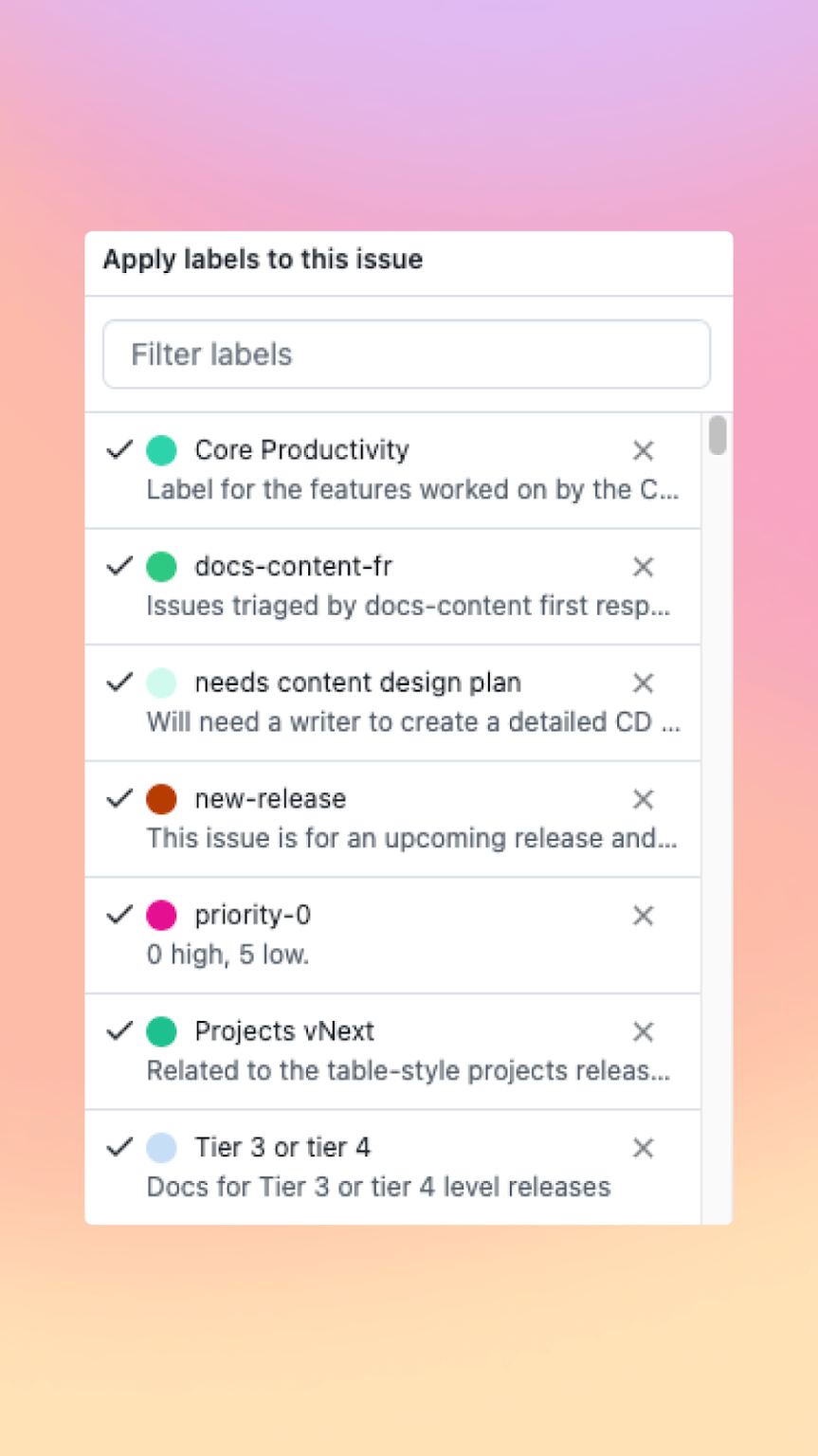
Task: Remove priority-0 label with X icon
Action: tap(643, 916)
